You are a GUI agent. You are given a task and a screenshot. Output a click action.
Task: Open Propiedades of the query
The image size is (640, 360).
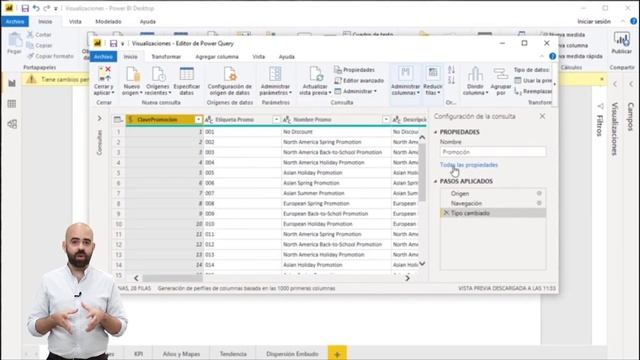point(354,70)
